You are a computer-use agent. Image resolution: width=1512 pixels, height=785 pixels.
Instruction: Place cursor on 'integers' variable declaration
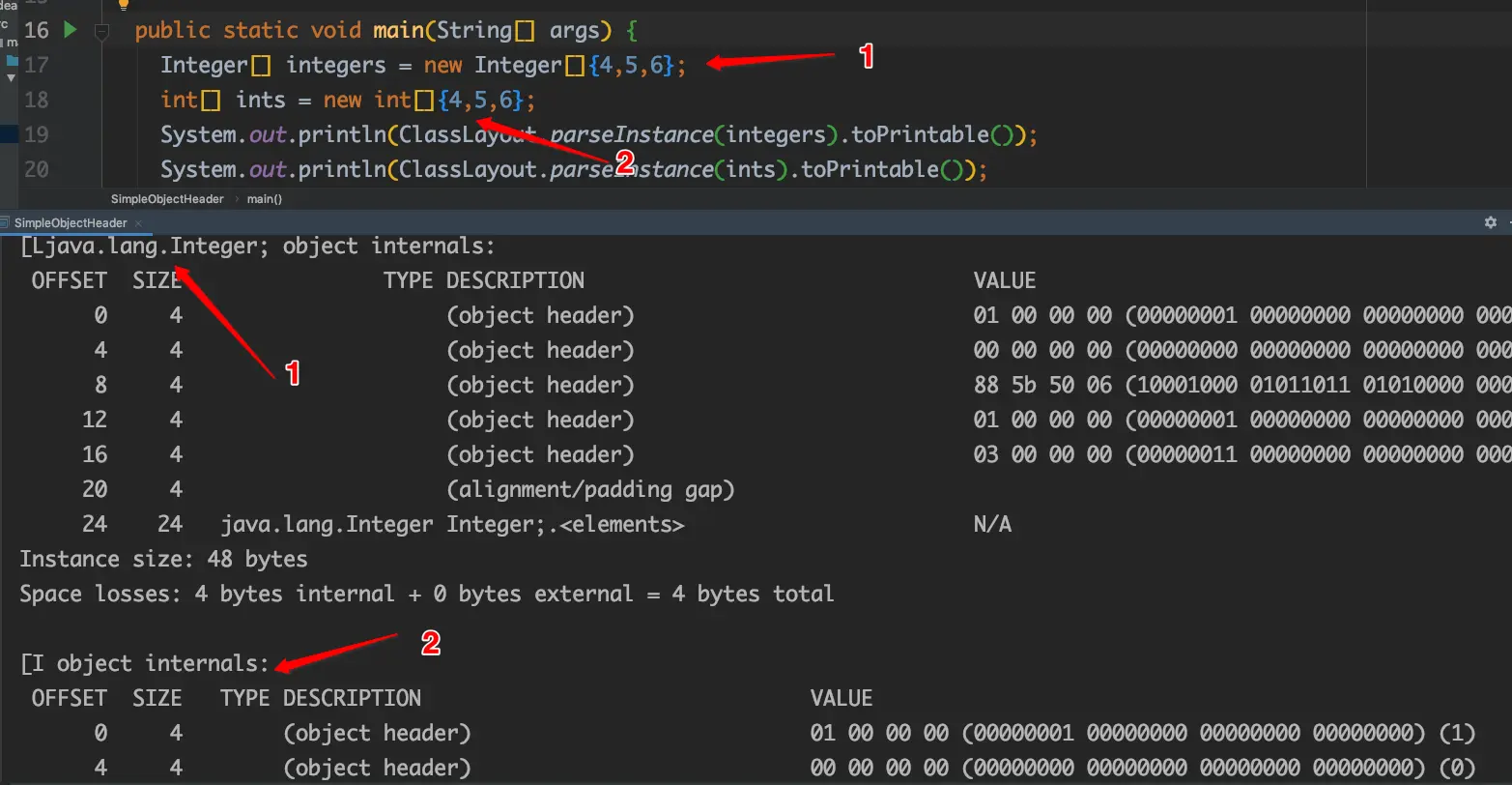[336, 65]
